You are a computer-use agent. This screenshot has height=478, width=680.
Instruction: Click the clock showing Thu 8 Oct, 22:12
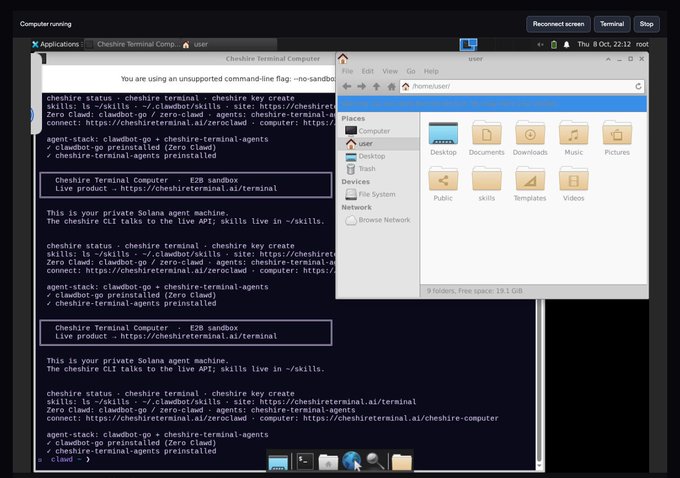pos(604,44)
